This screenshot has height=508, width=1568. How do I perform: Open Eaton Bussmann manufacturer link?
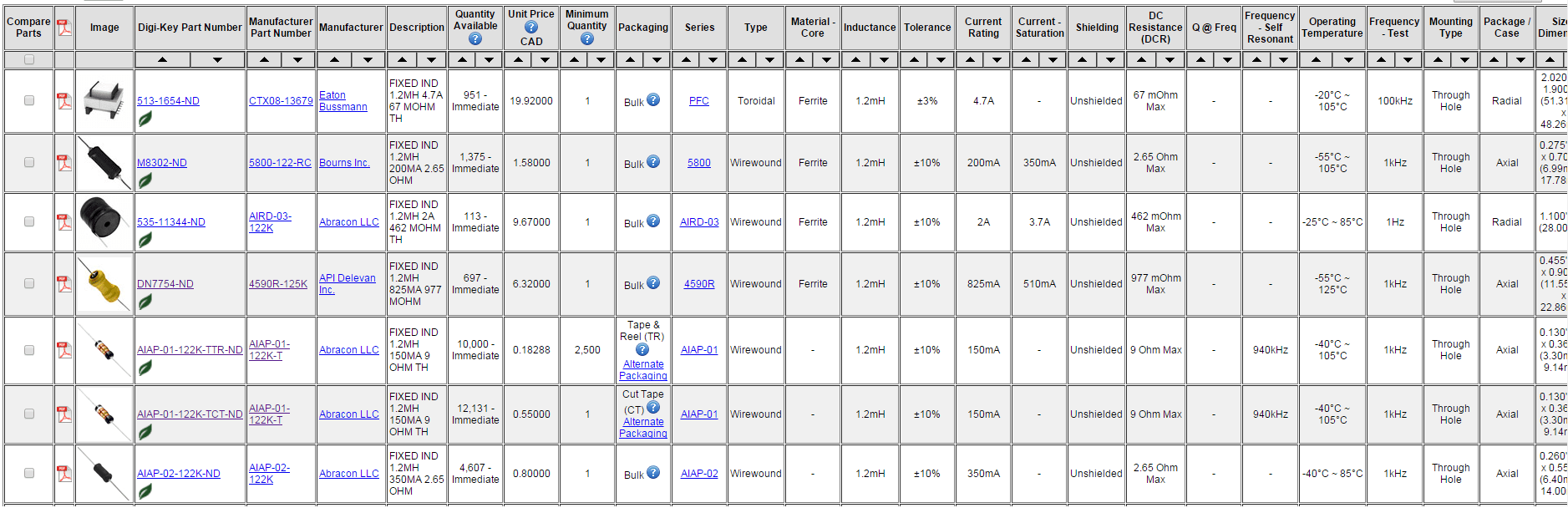[x=343, y=101]
